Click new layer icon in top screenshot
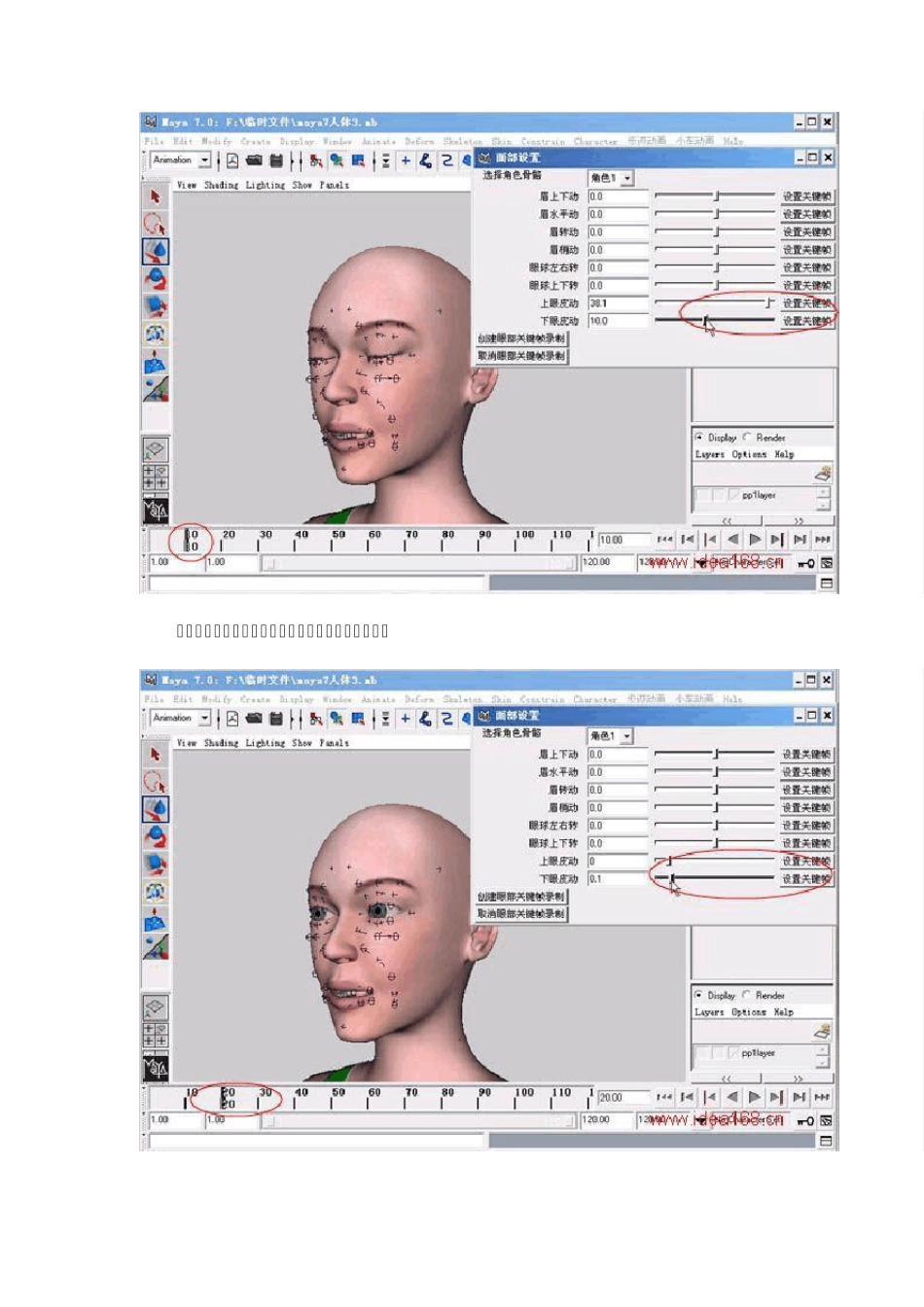 [823, 474]
